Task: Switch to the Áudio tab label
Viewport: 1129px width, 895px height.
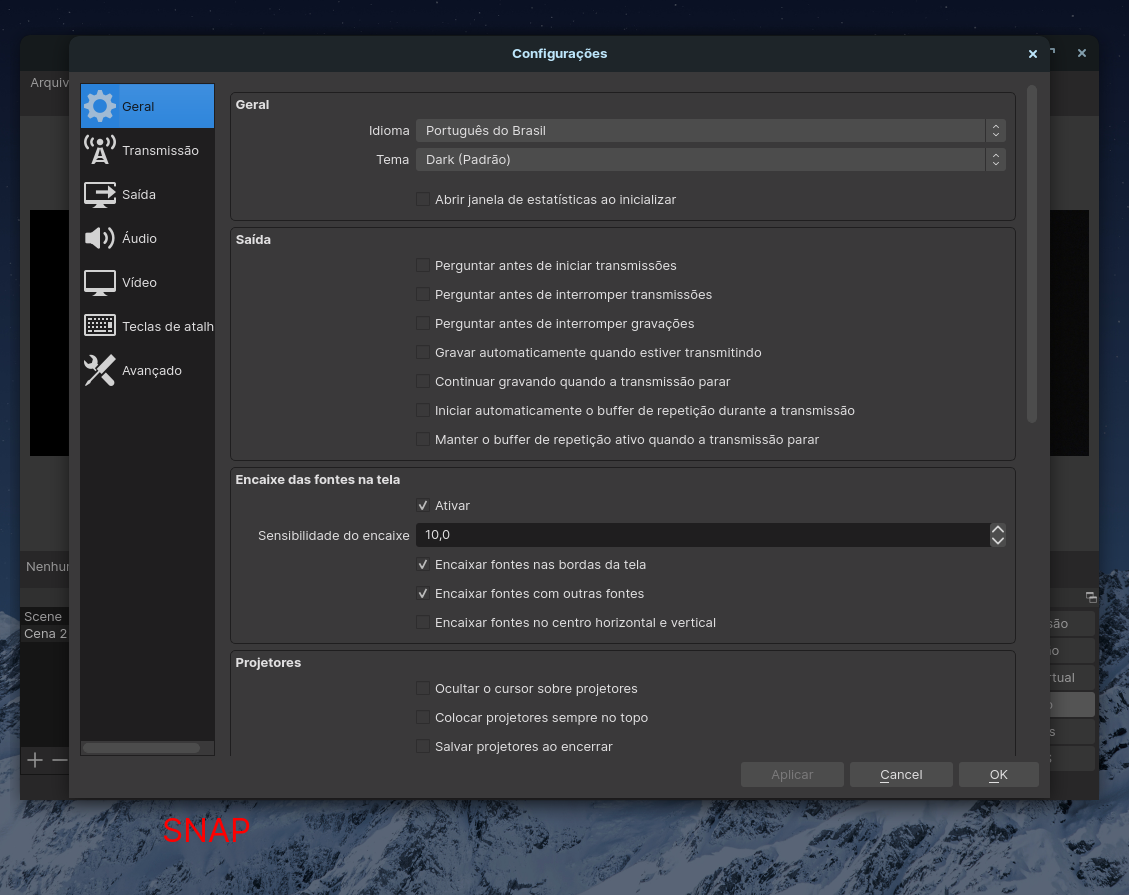Action: (x=139, y=238)
